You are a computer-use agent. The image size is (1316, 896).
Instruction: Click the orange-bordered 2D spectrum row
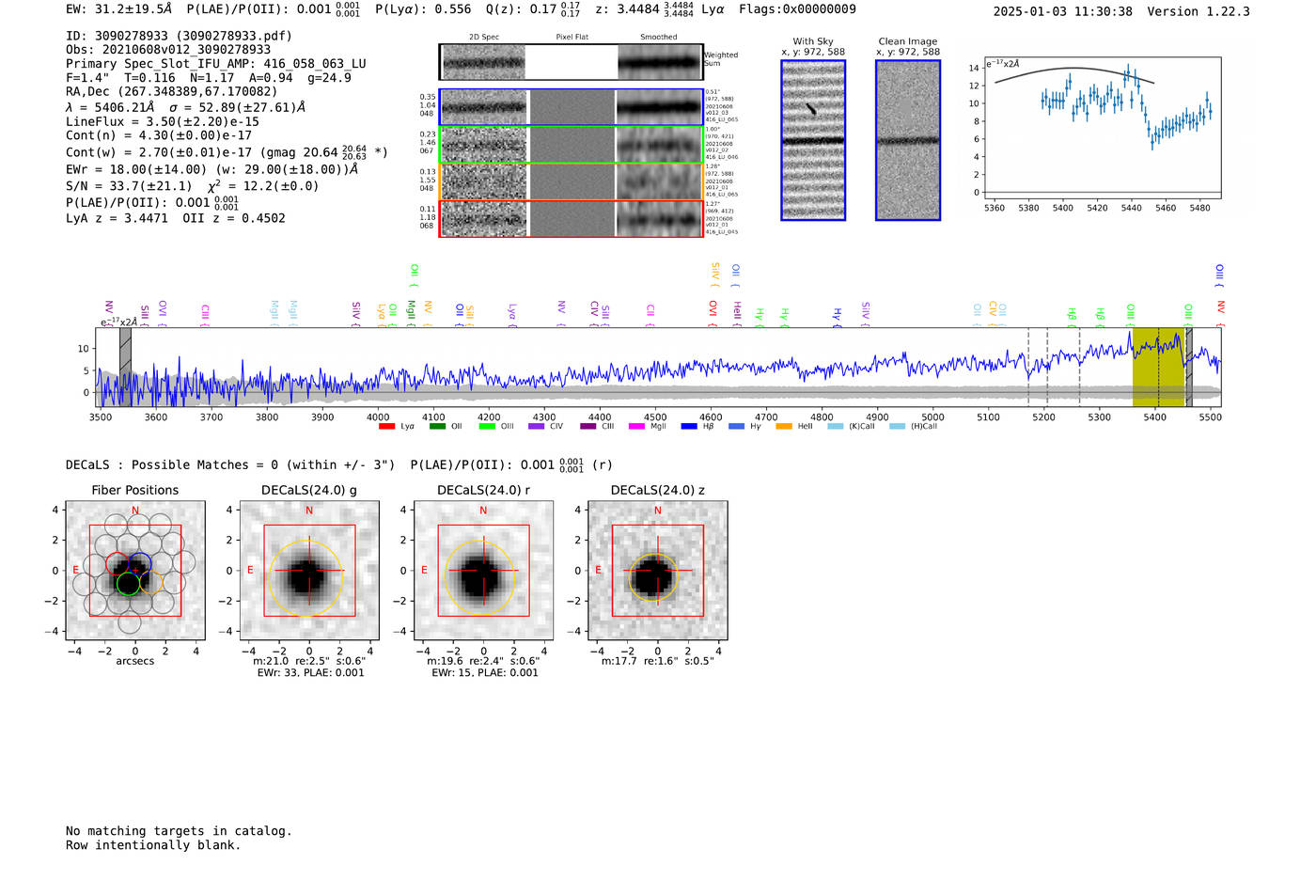[571, 181]
